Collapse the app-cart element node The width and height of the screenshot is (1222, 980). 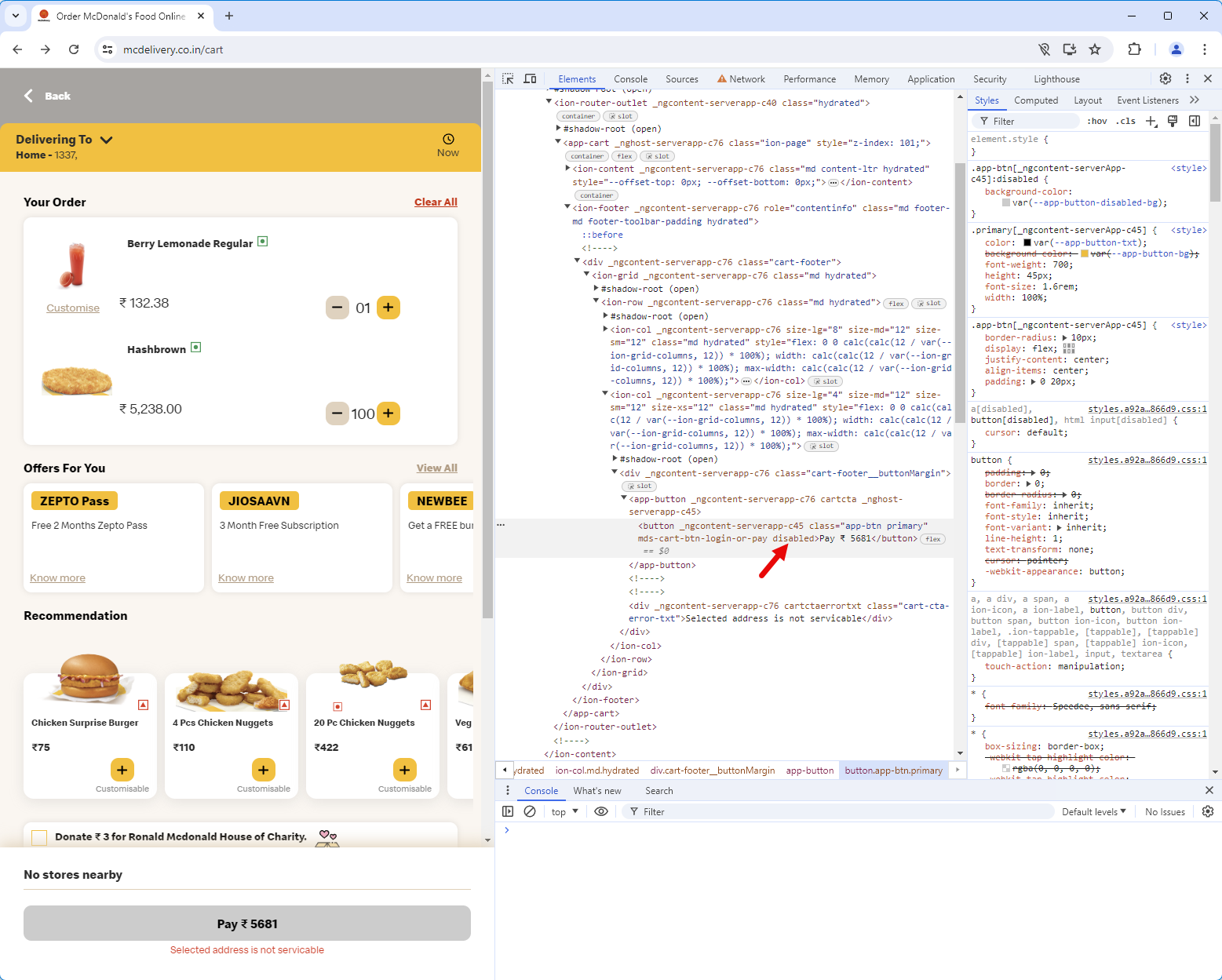point(558,142)
